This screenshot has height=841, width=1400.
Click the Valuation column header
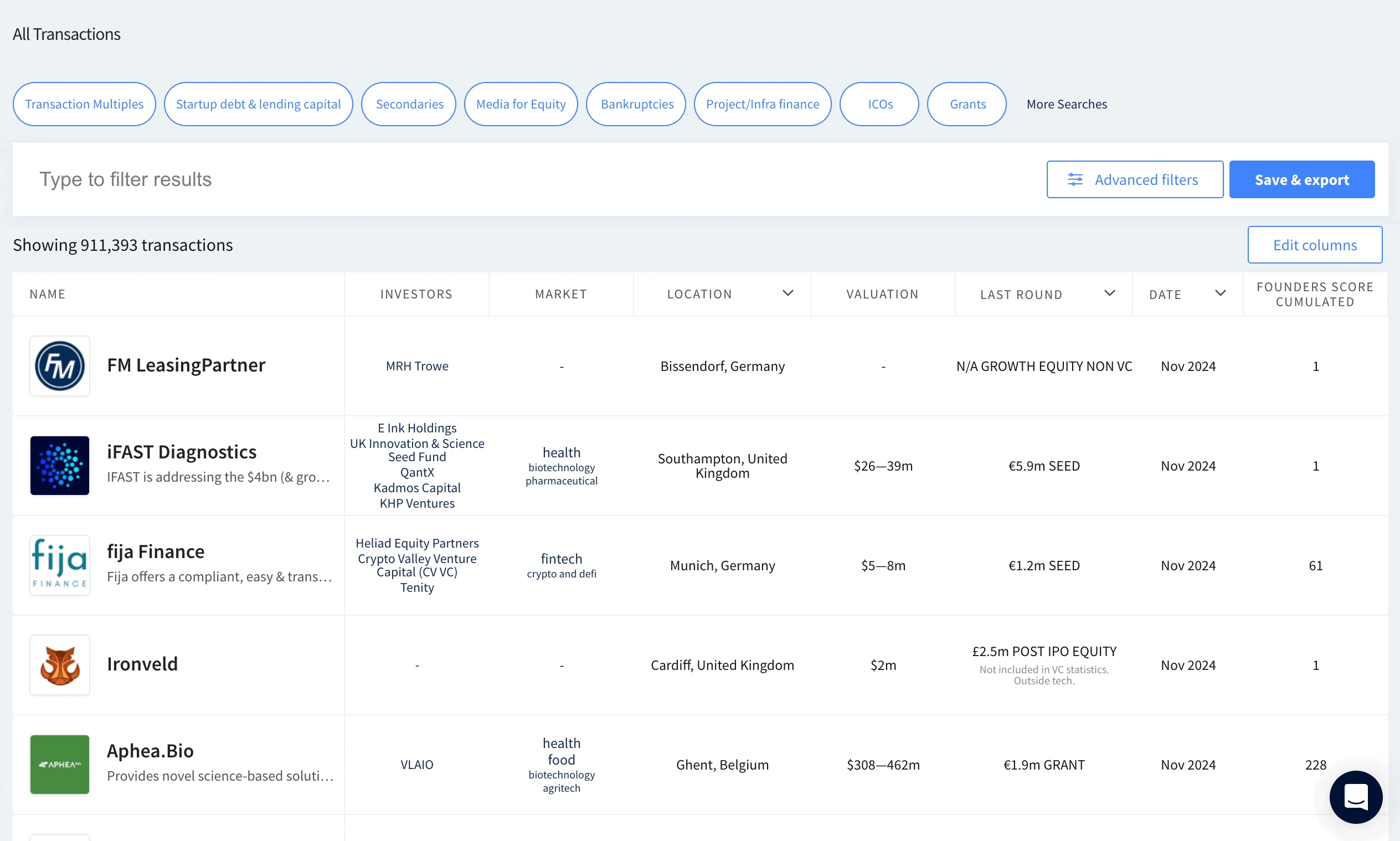pos(883,294)
